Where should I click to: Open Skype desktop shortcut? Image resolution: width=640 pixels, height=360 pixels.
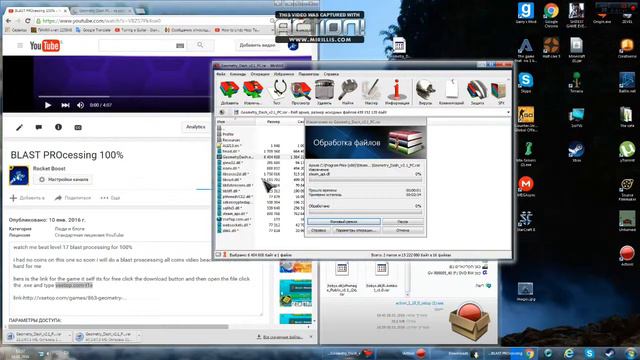coord(526,82)
